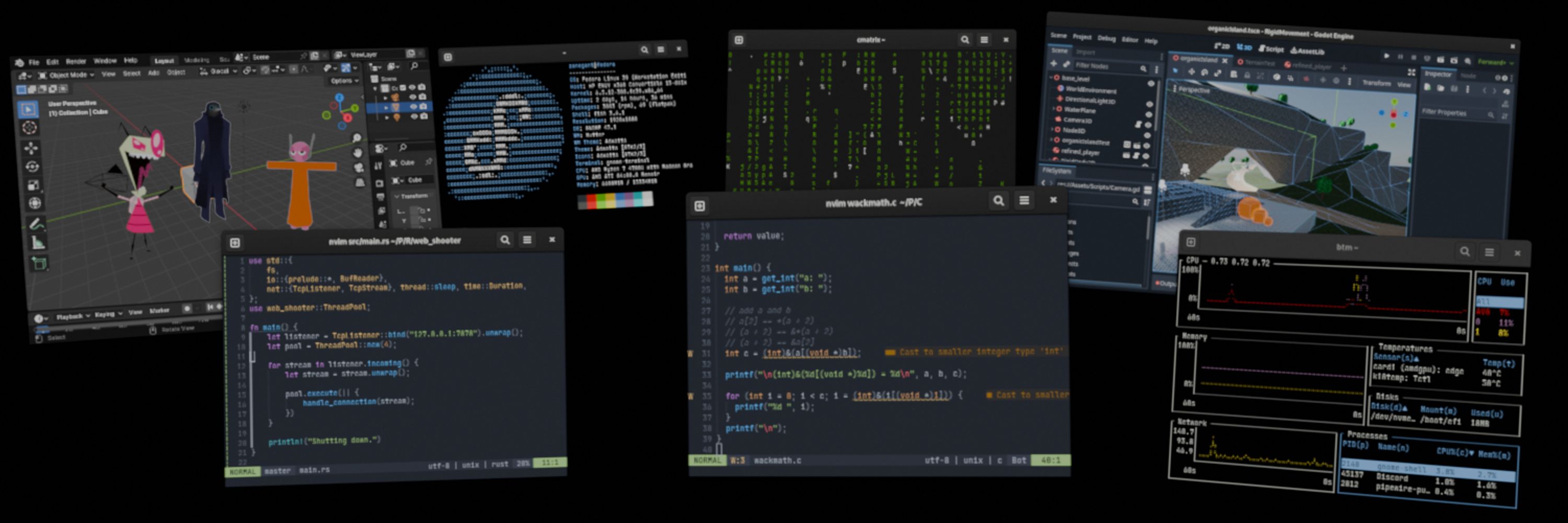Click search icon in nvim wackmath.c window
The image size is (1568, 523).
[999, 200]
